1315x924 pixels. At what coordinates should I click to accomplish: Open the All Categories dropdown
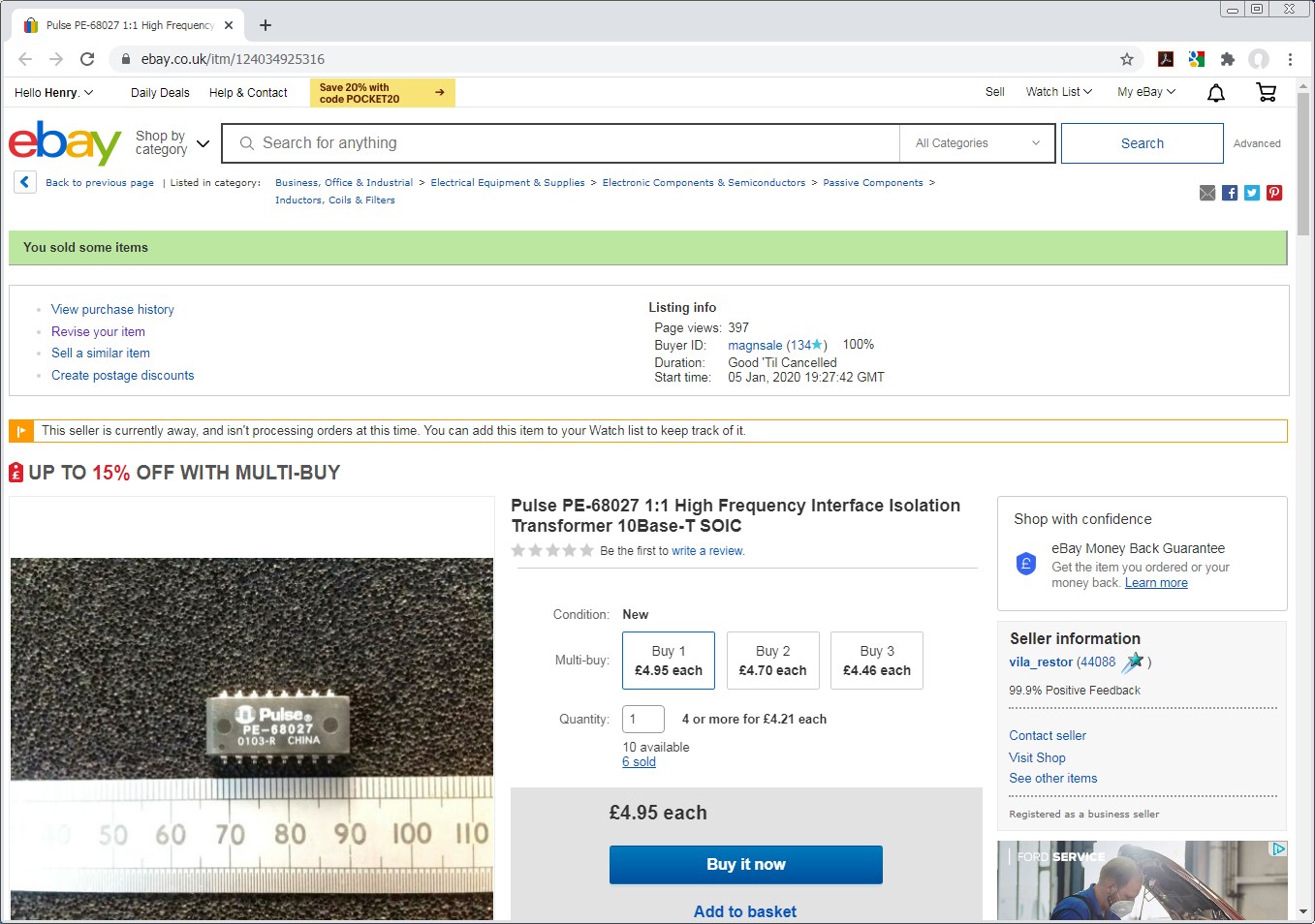(978, 143)
